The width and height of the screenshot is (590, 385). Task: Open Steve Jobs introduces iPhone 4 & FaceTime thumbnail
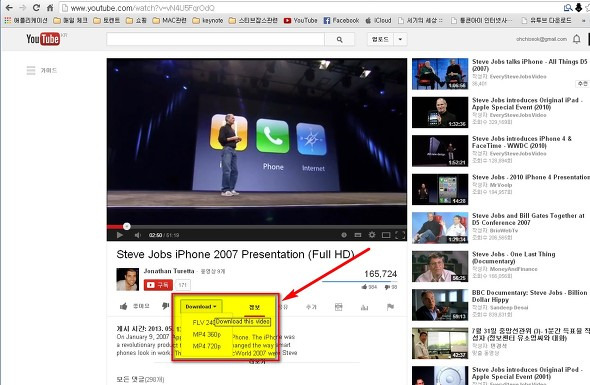(x=440, y=151)
